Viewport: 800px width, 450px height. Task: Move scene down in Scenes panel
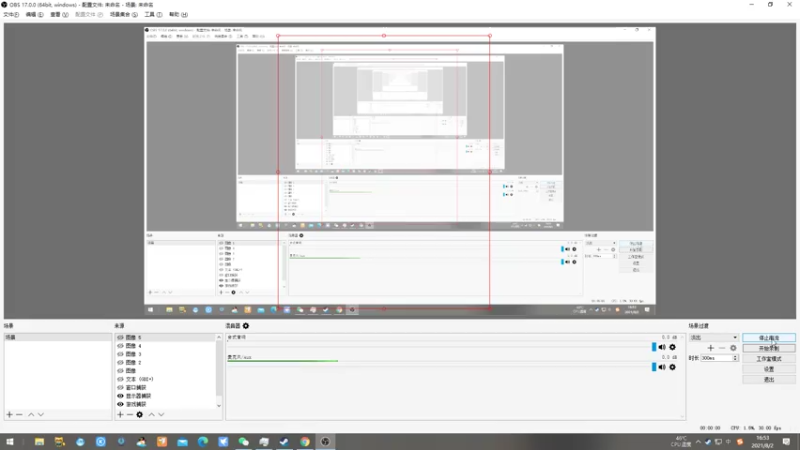pos(41,415)
